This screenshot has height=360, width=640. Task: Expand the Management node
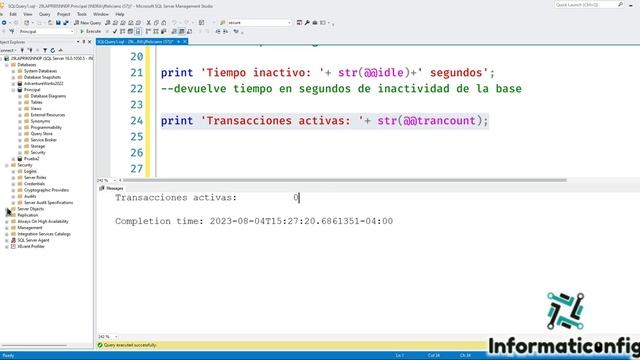click(7, 228)
